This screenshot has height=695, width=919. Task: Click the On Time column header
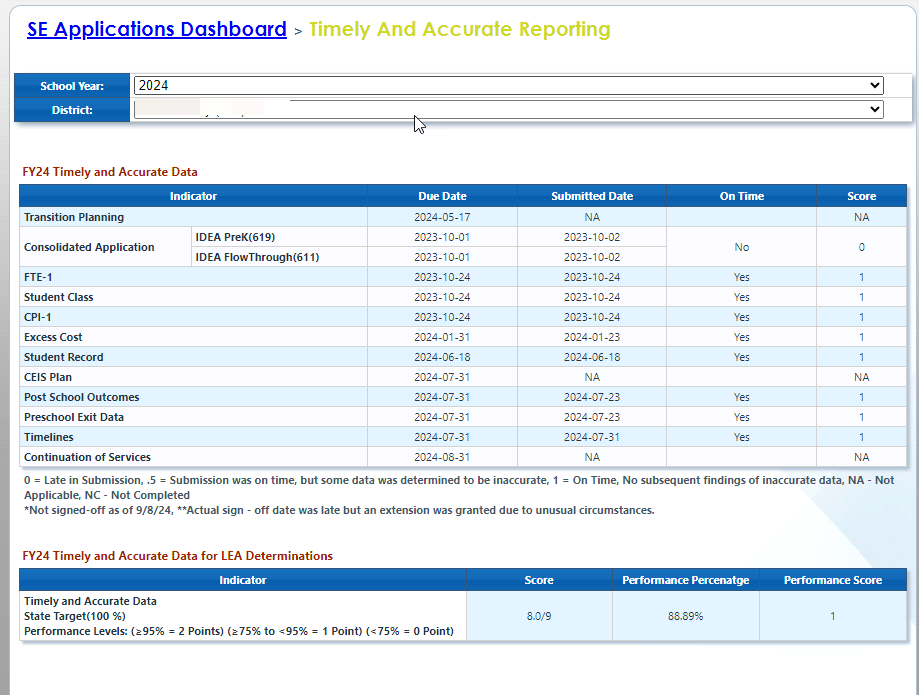741,196
